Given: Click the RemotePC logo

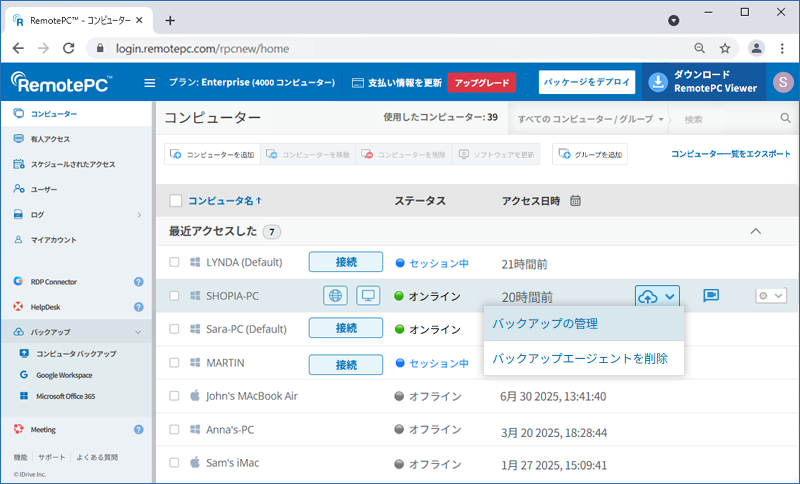Looking at the screenshot, I should (x=61, y=82).
